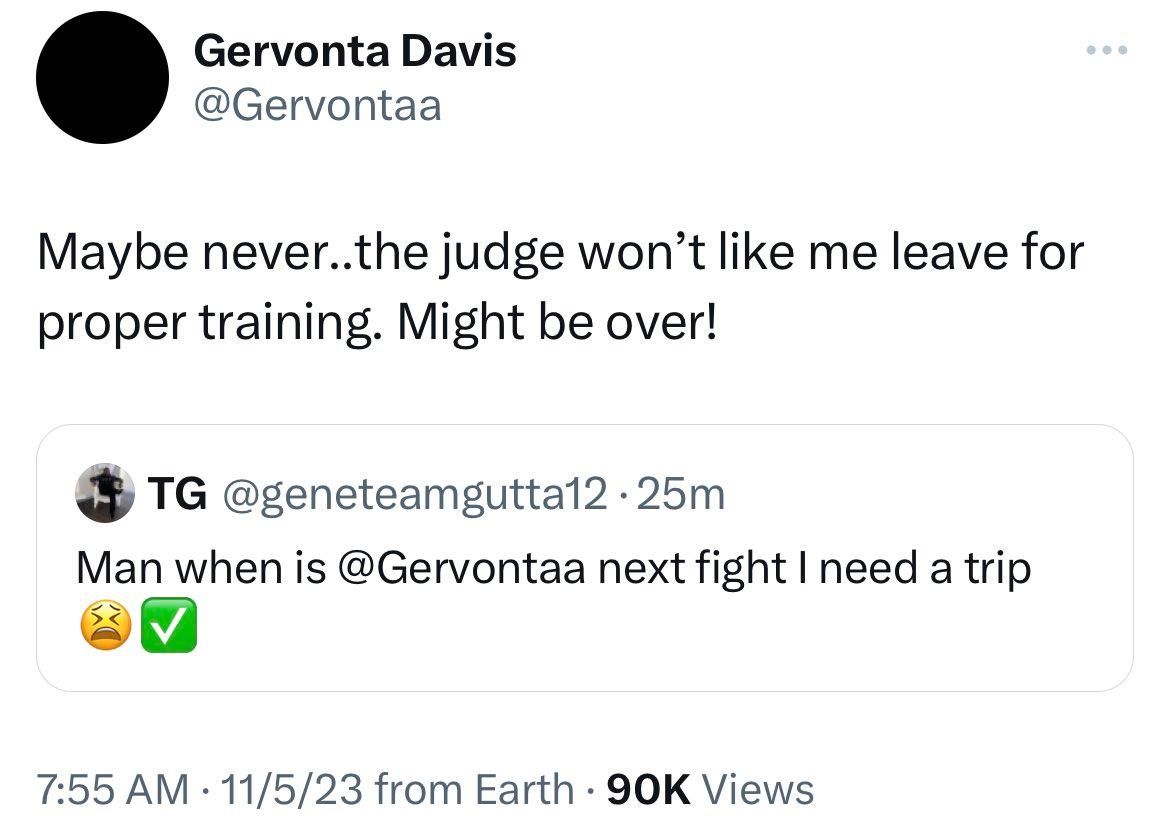The image size is (1170, 838).
Task: Click the "Might be over!" sentence
Action: click(x=558, y=325)
